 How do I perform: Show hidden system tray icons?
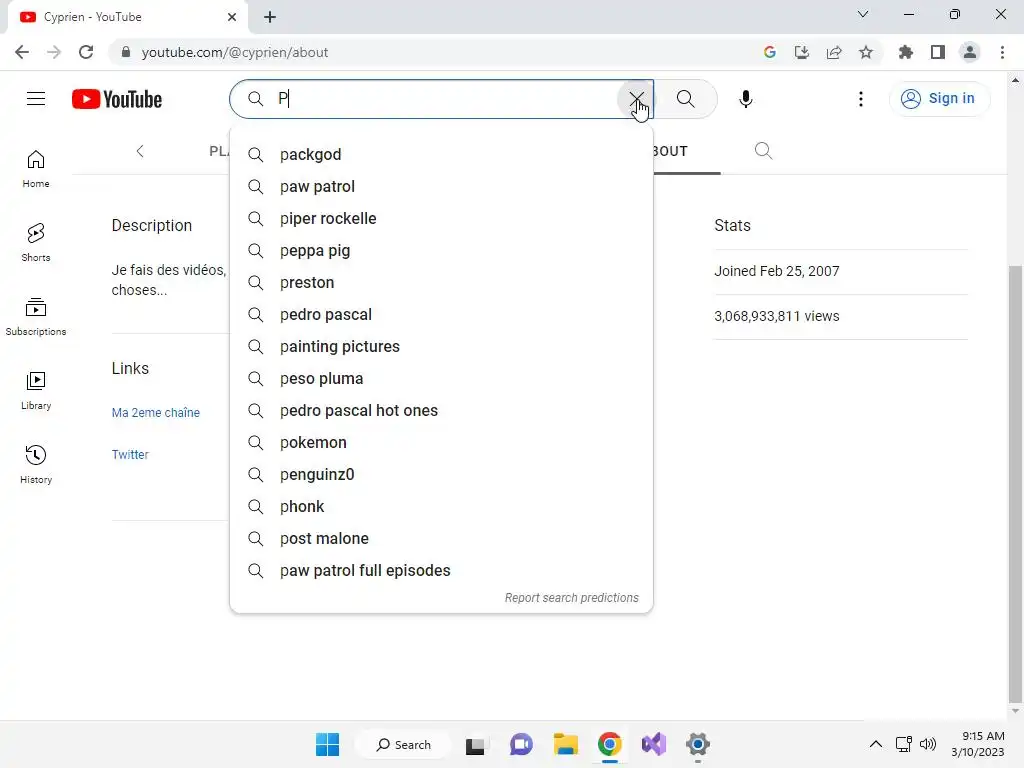875,744
